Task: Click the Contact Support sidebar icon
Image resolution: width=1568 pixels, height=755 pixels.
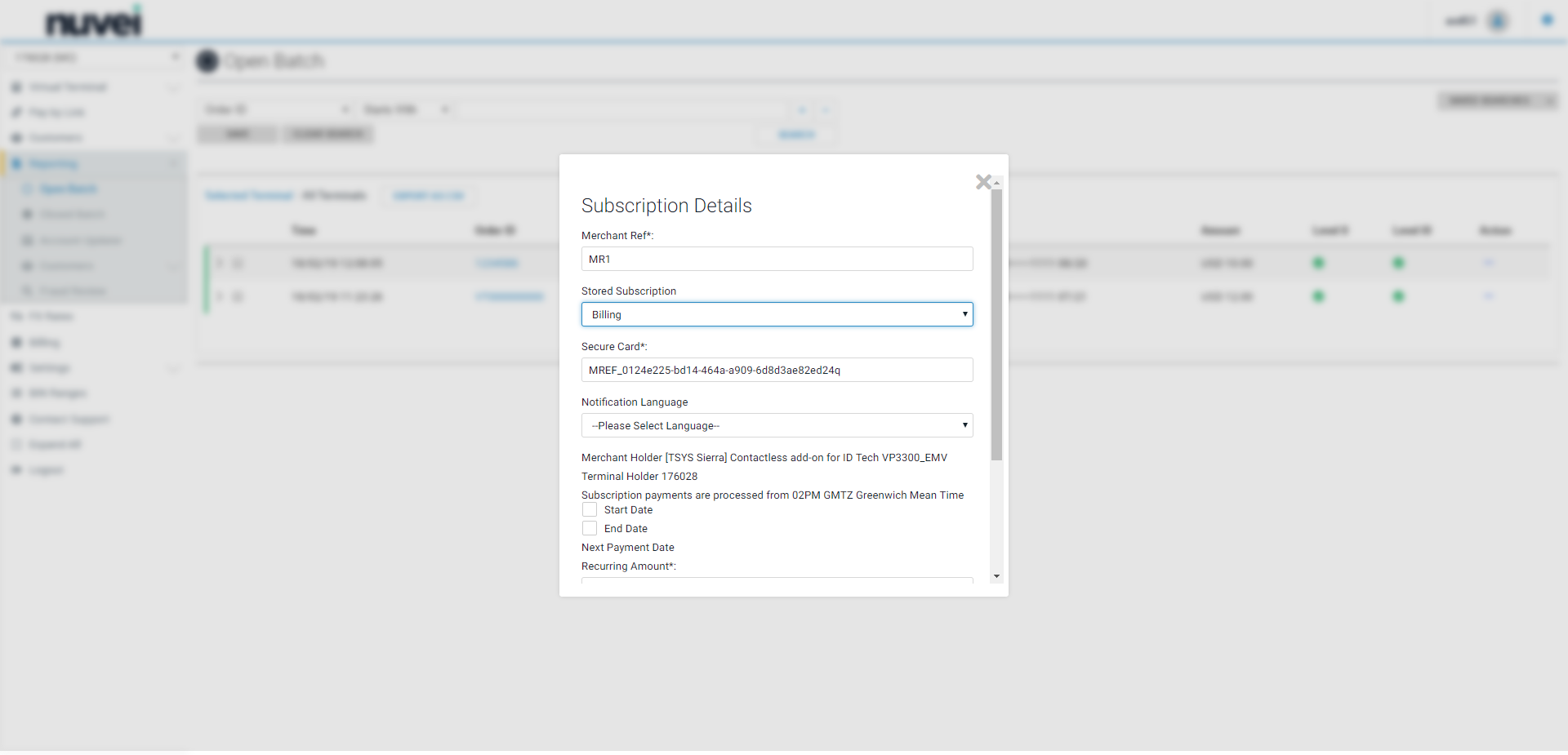Action: tap(16, 420)
